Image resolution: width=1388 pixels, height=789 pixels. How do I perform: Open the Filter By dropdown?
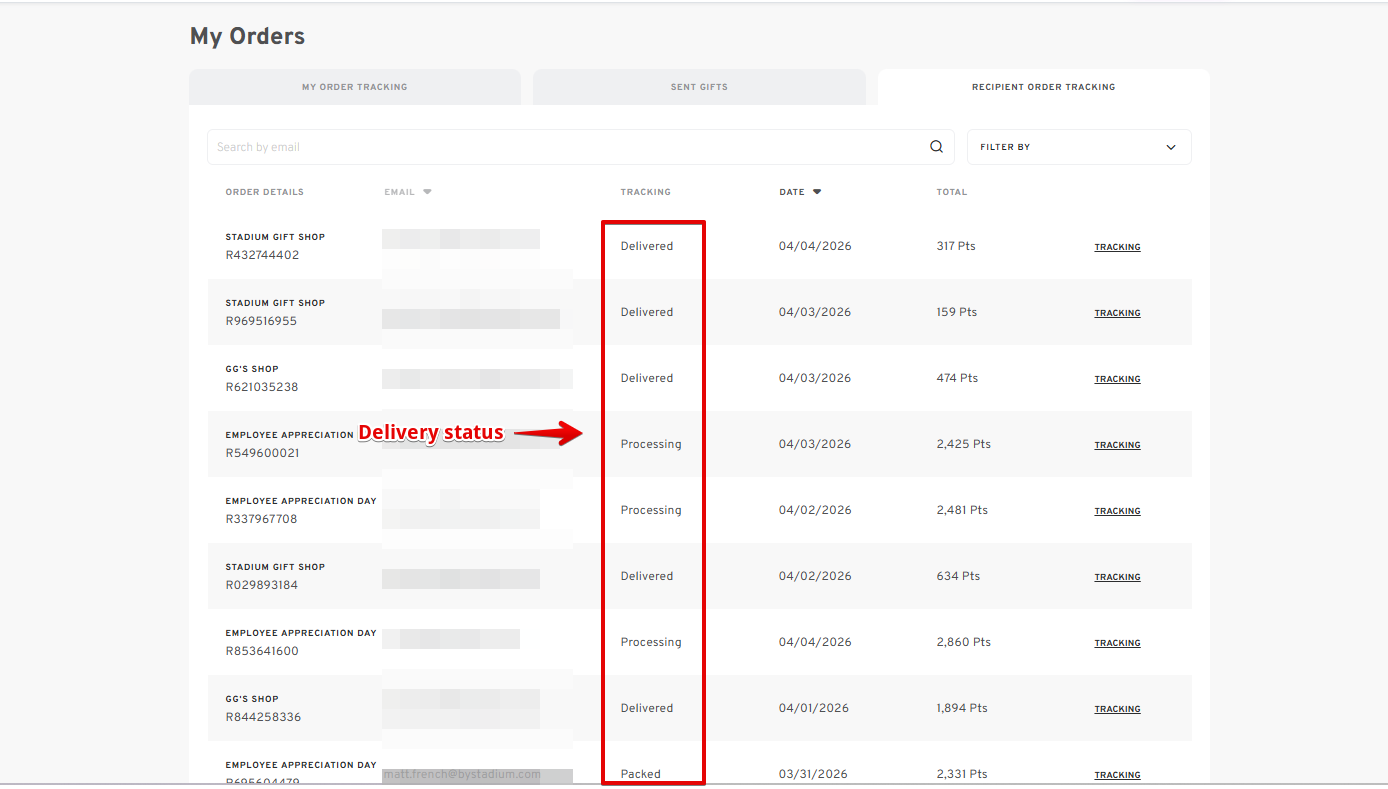click(x=1078, y=147)
